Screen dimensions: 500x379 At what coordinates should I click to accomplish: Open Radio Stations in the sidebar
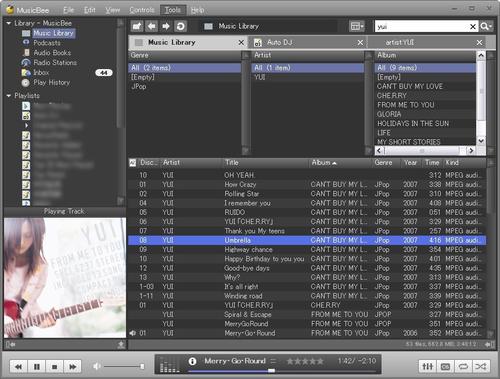point(55,63)
